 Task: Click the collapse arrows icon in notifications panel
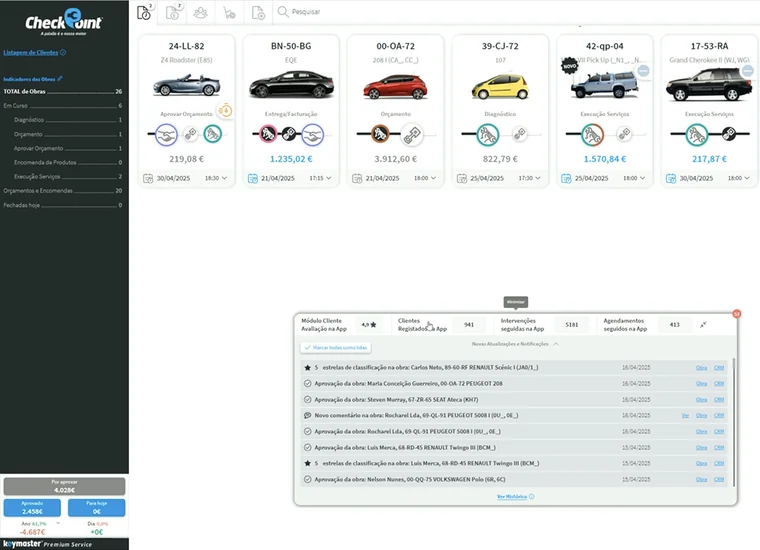pyautogui.click(x=703, y=325)
